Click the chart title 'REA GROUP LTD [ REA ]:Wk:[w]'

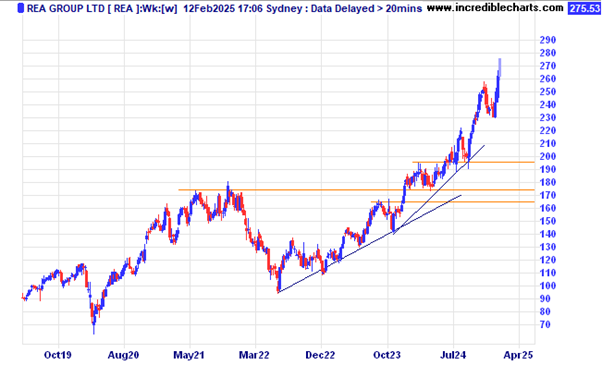click(x=102, y=8)
